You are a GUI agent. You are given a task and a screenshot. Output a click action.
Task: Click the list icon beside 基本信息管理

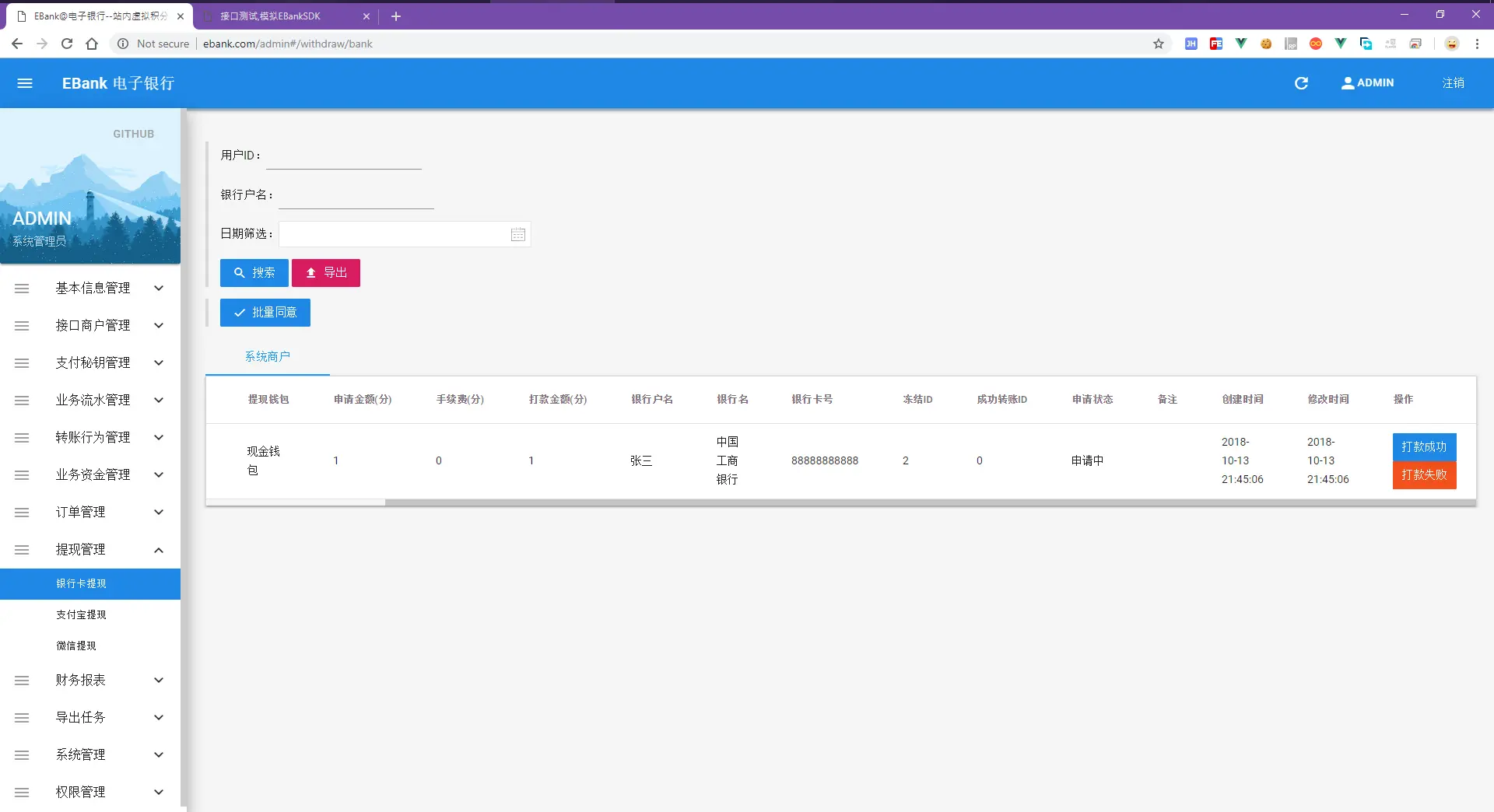point(22,289)
